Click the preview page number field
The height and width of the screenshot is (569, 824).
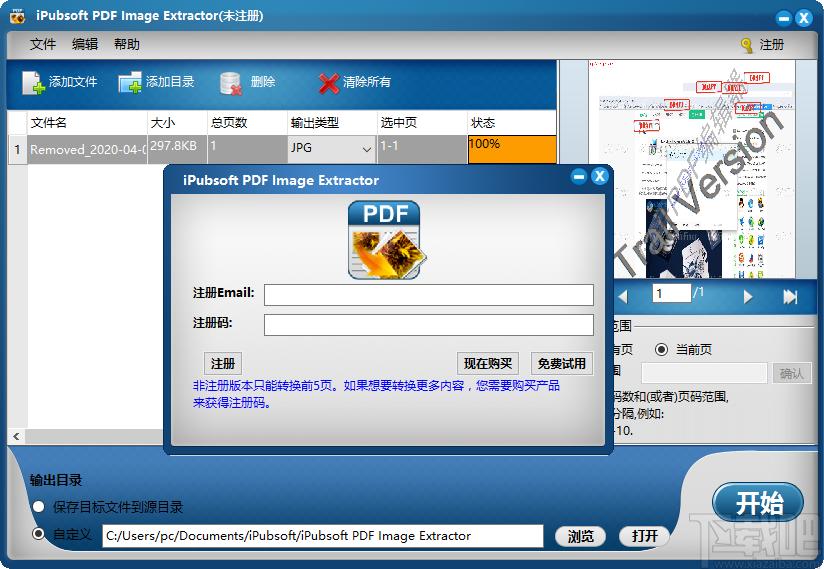671,293
